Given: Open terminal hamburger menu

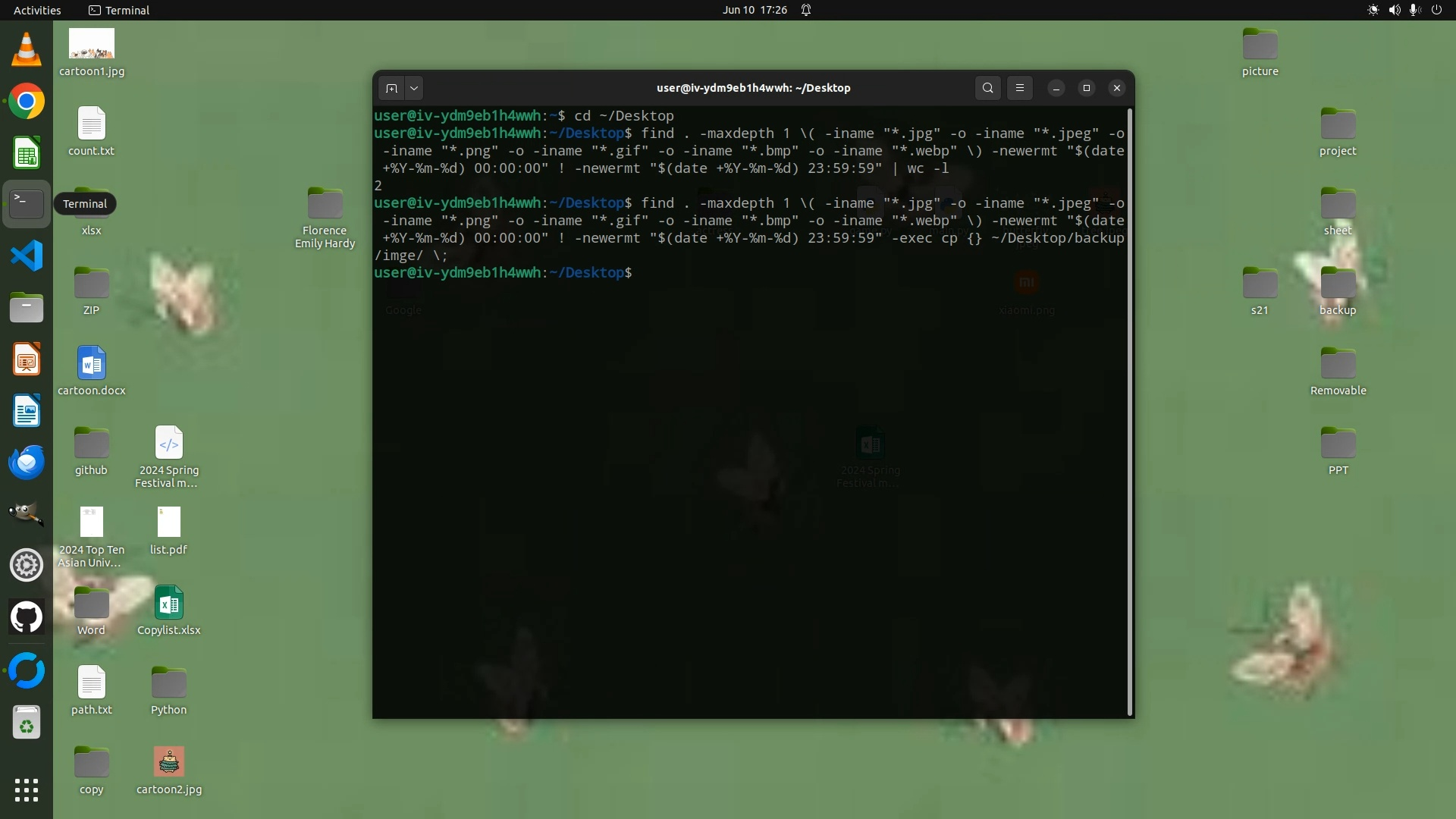Looking at the screenshot, I should 1020,88.
